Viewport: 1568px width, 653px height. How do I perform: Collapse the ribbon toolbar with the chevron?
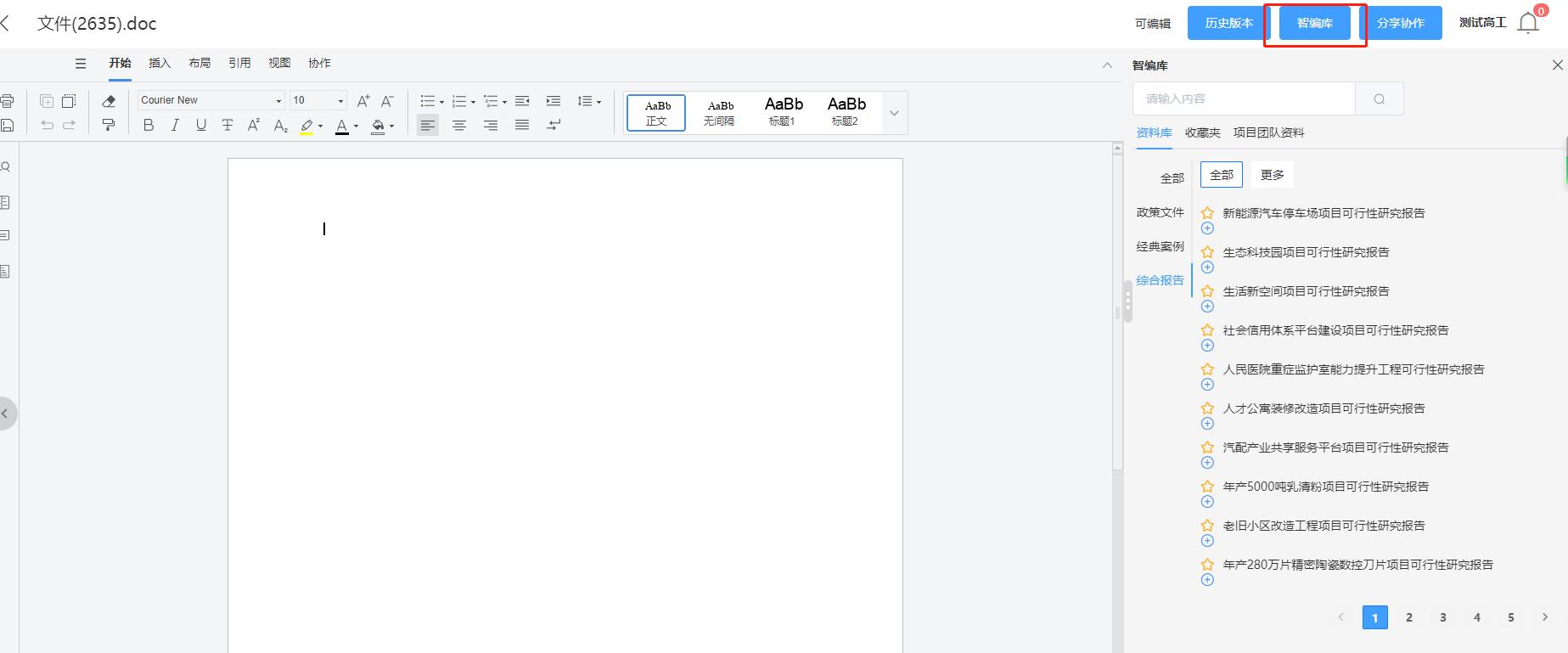[1107, 65]
